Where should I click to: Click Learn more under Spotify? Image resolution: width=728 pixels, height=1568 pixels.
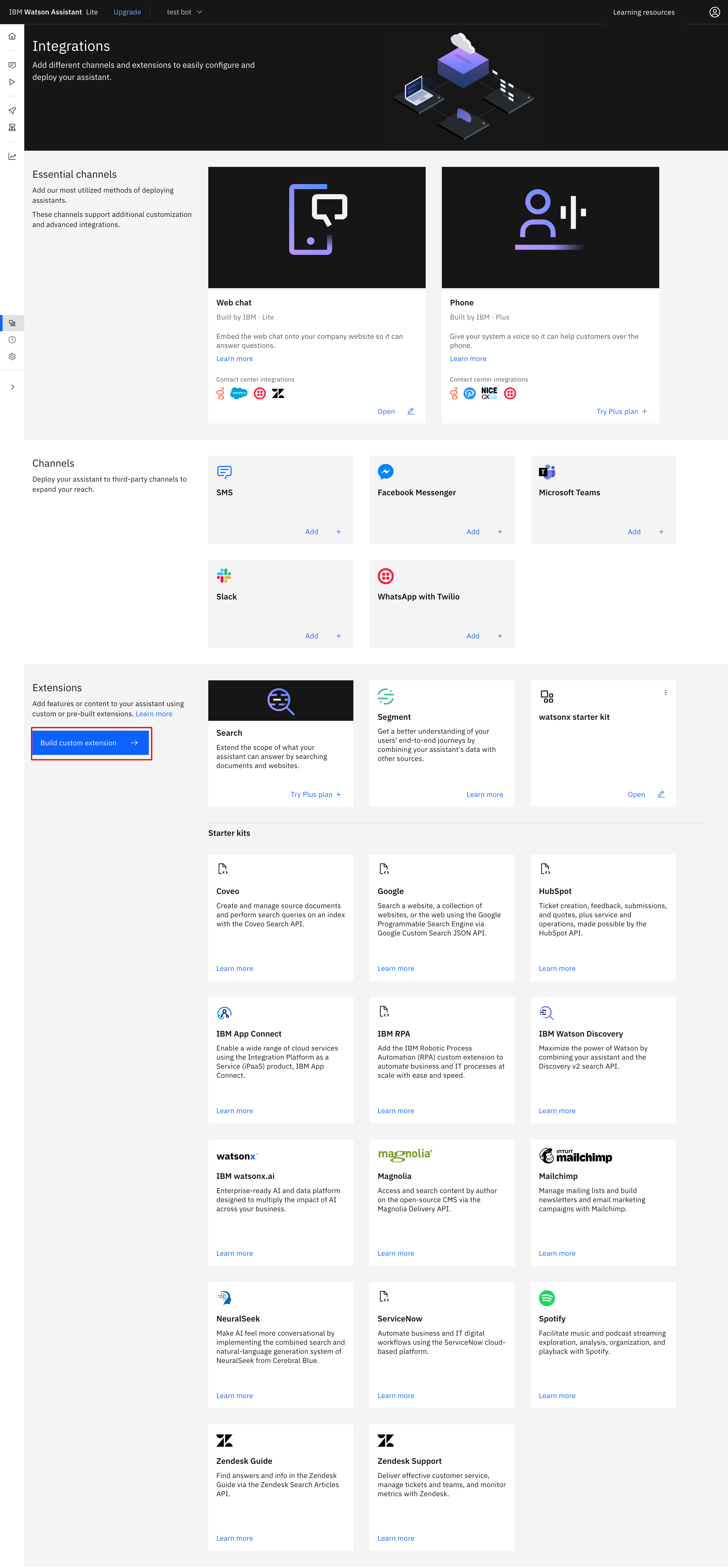(556, 1396)
